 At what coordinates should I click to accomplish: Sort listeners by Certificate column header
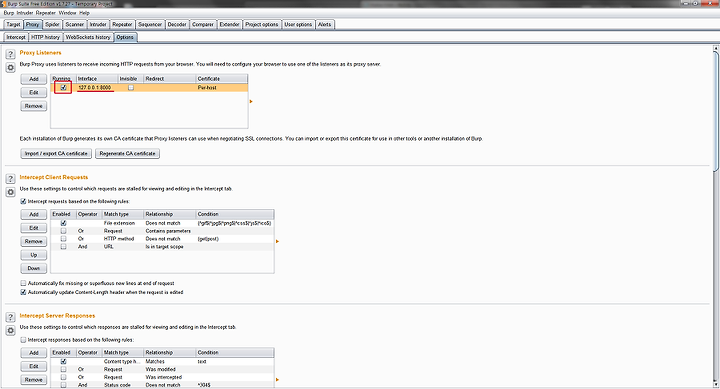[222, 79]
